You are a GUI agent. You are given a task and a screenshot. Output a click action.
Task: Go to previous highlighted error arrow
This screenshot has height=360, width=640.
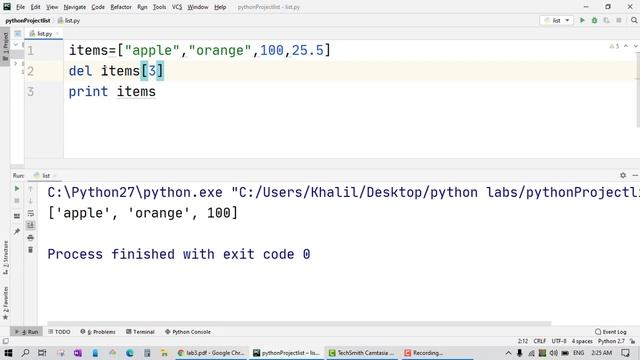(626, 46)
